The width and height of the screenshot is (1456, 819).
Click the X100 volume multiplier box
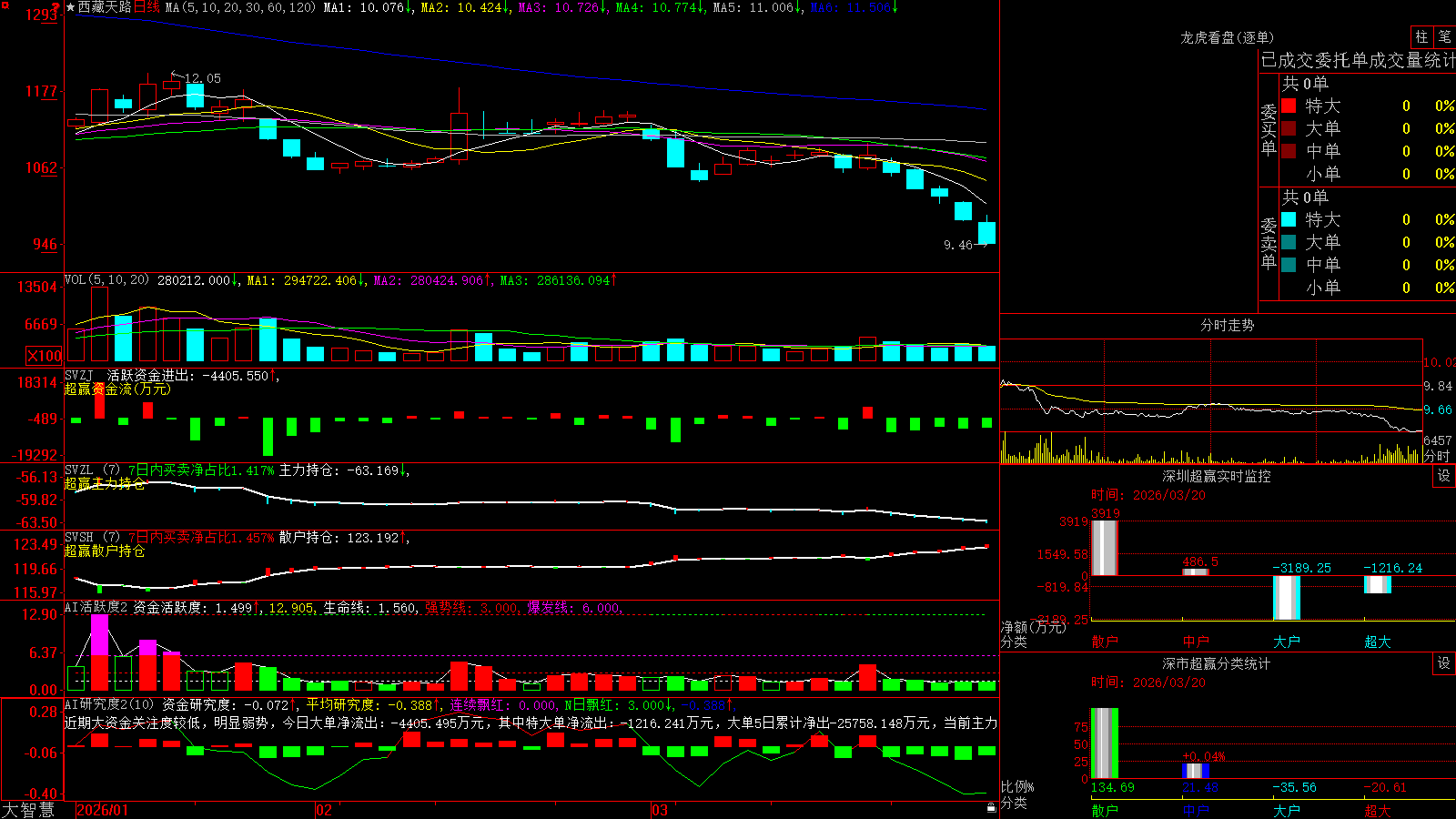(44, 356)
